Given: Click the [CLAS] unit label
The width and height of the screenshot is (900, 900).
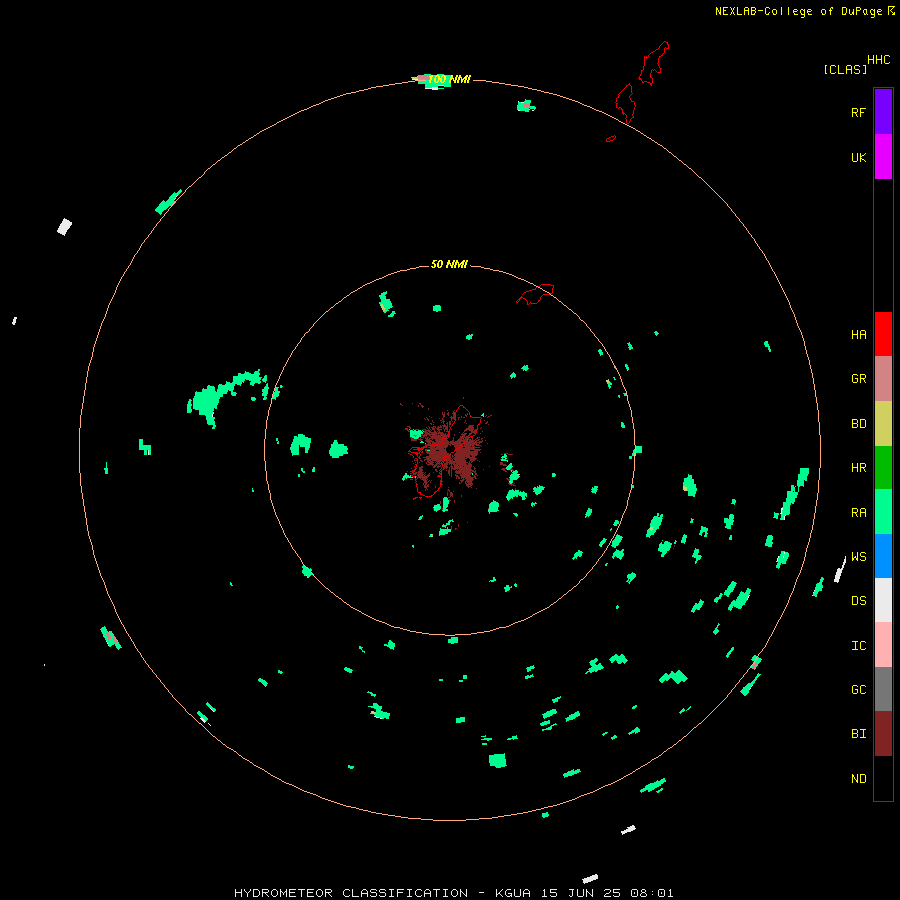Looking at the screenshot, I should coord(845,70).
